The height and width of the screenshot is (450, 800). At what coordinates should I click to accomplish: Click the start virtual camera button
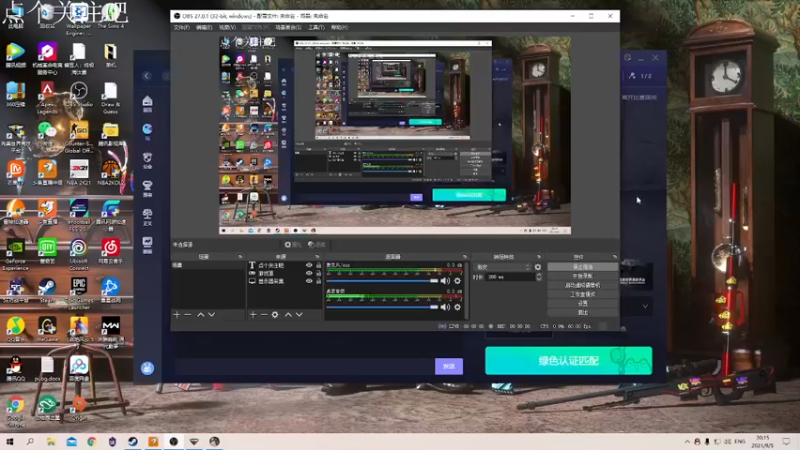point(583,285)
